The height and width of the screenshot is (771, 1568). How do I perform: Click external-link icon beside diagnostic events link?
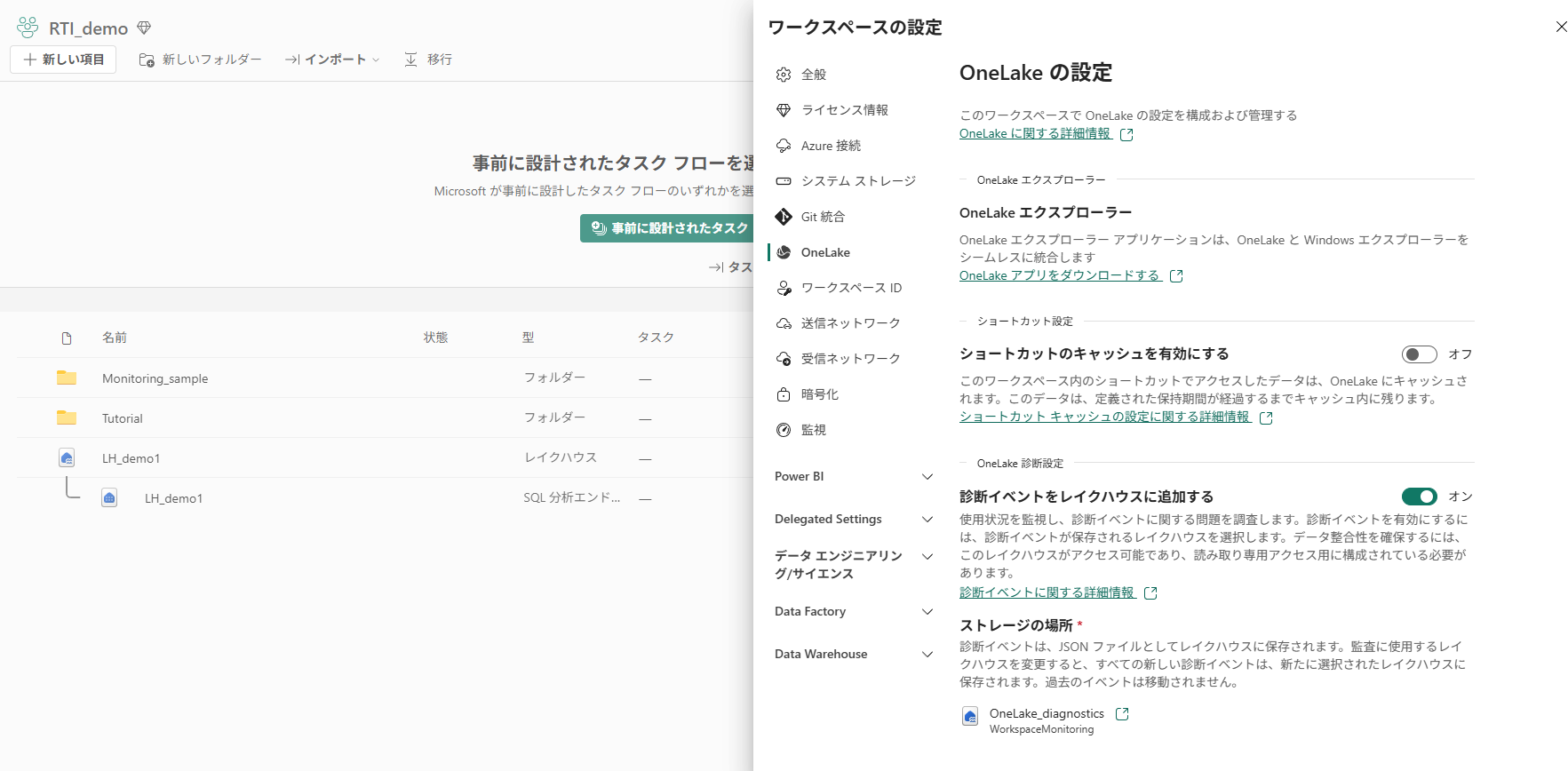pos(1150,593)
